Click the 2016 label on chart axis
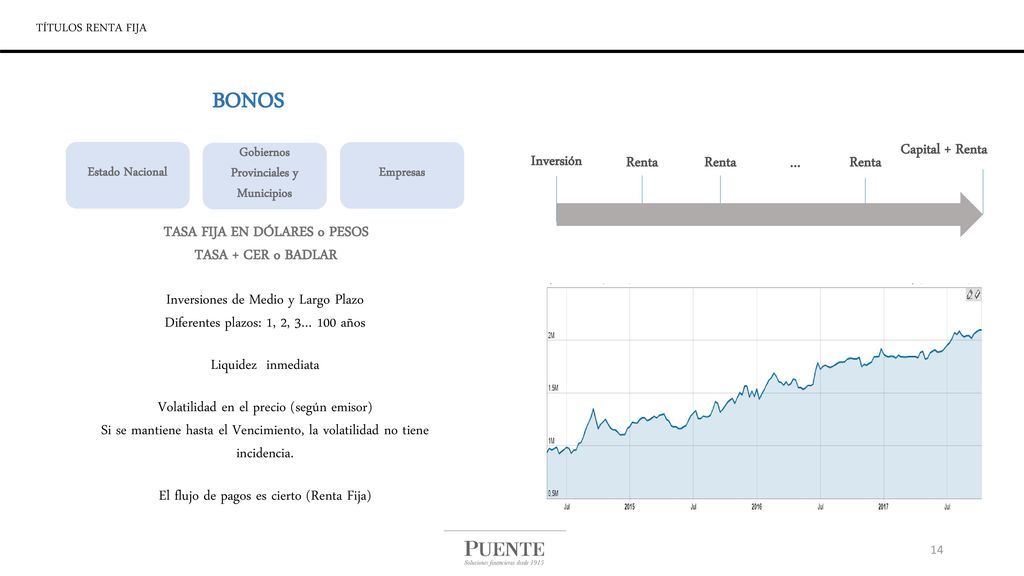The width and height of the screenshot is (1024, 576). pos(756,507)
